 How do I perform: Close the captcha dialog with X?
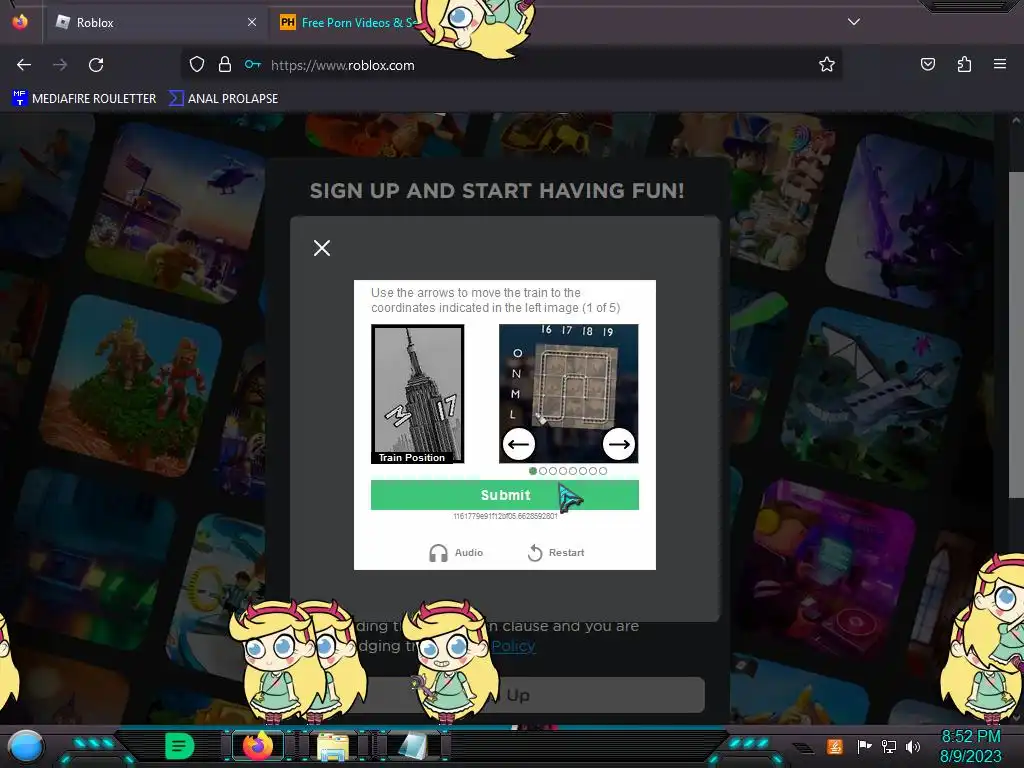point(322,248)
